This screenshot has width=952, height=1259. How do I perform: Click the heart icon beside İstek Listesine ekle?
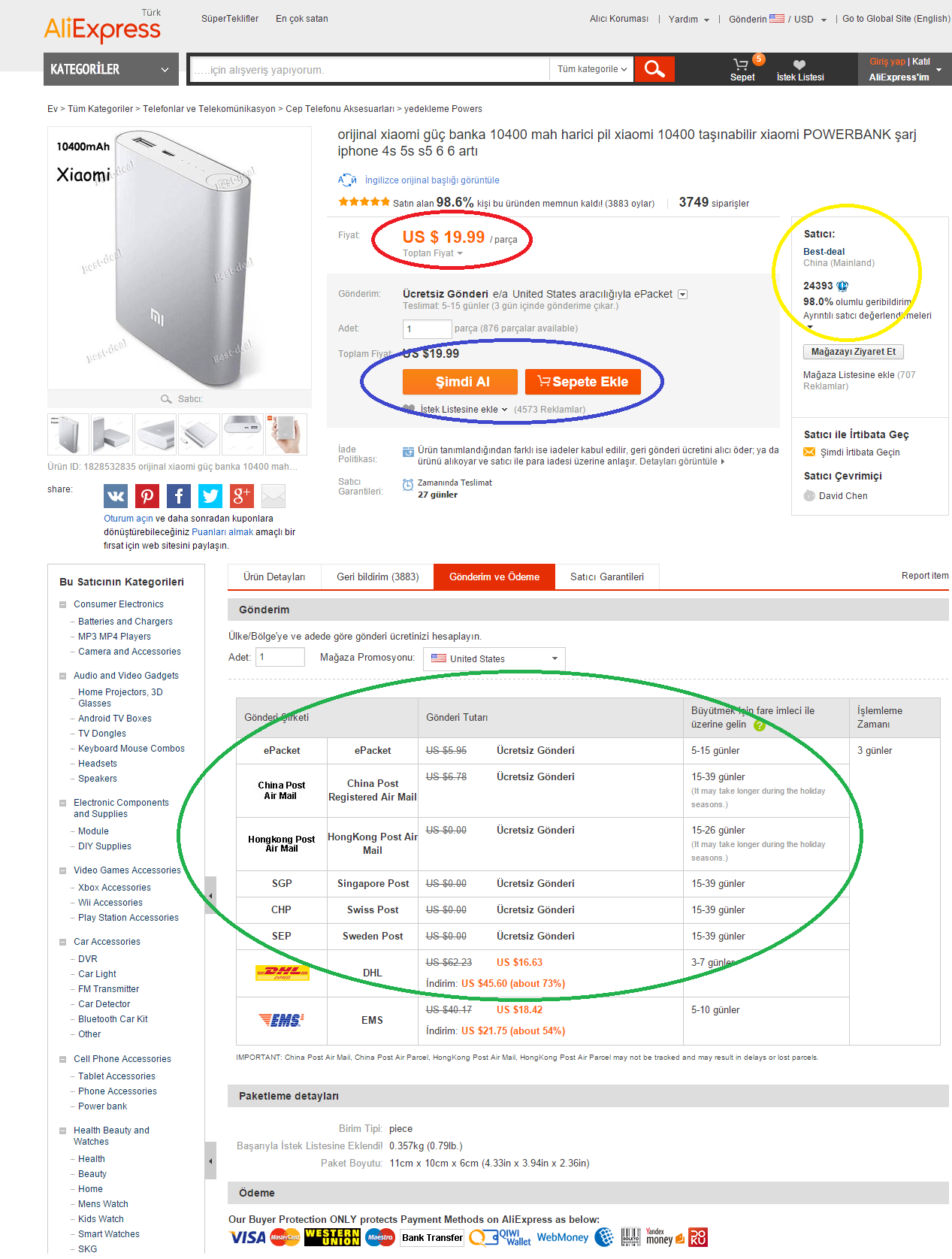click(409, 409)
